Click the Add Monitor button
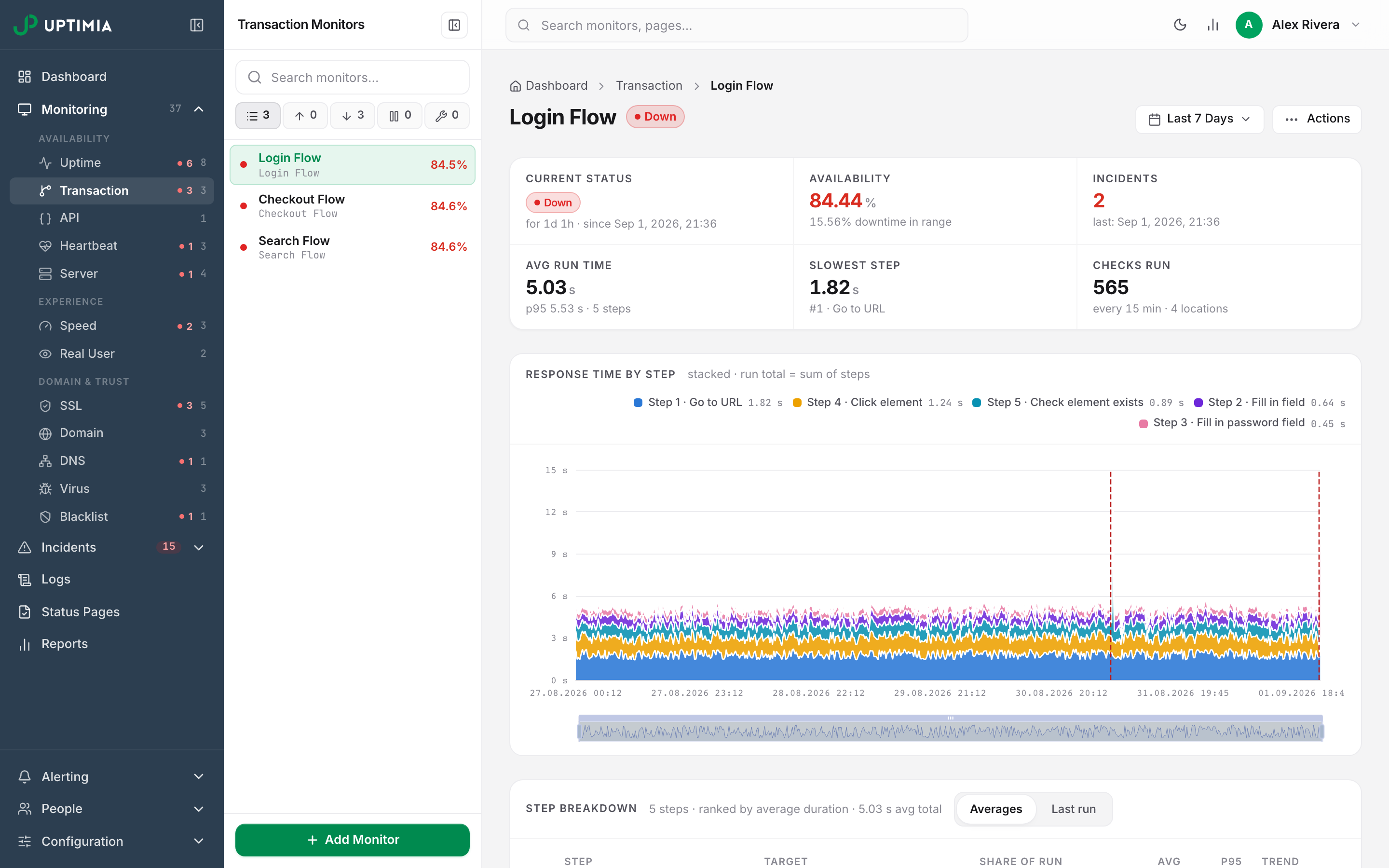This screenshot has width=1389, height=868. 353,839
